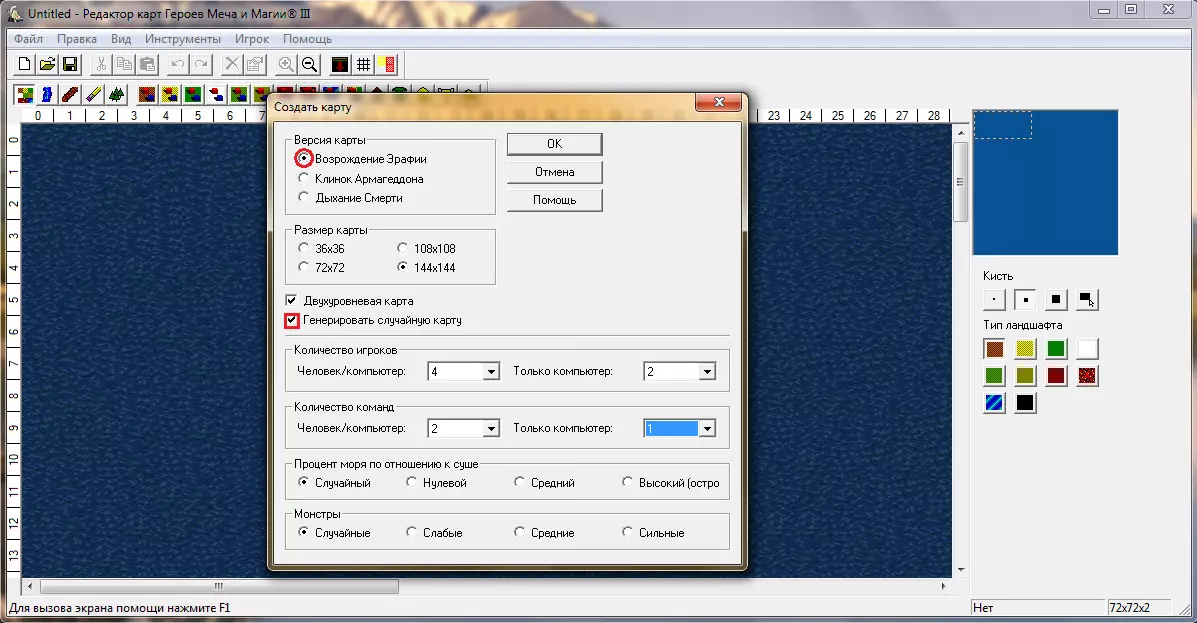Open a map file with the folder icon

[x=47, y=64]
